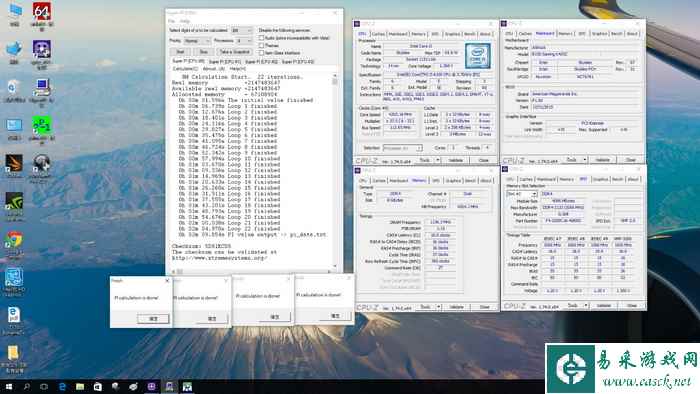This screenshot has width=700, height=394.
Task: Open the Intel graphics desktop shortcut
Action: point(14,278)
